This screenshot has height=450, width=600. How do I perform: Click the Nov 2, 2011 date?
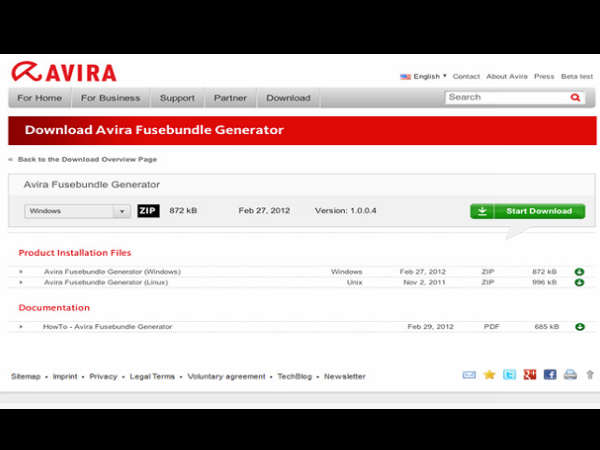[424, 282]
